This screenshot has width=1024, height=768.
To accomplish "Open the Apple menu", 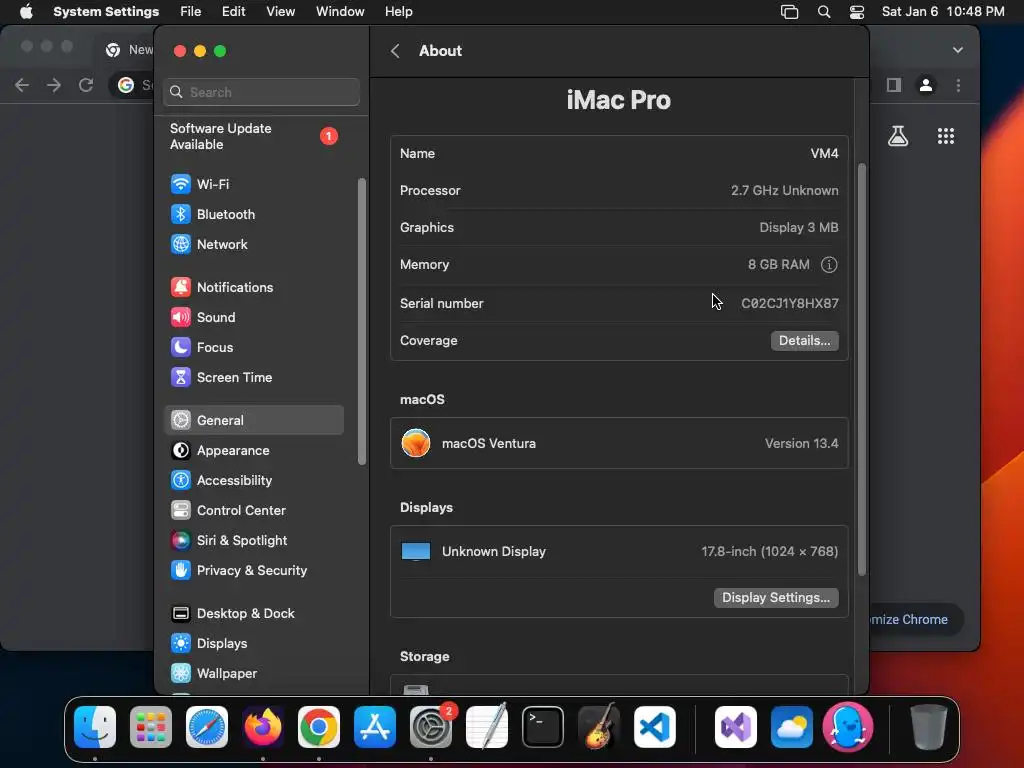I will click(x=26, y=12).
